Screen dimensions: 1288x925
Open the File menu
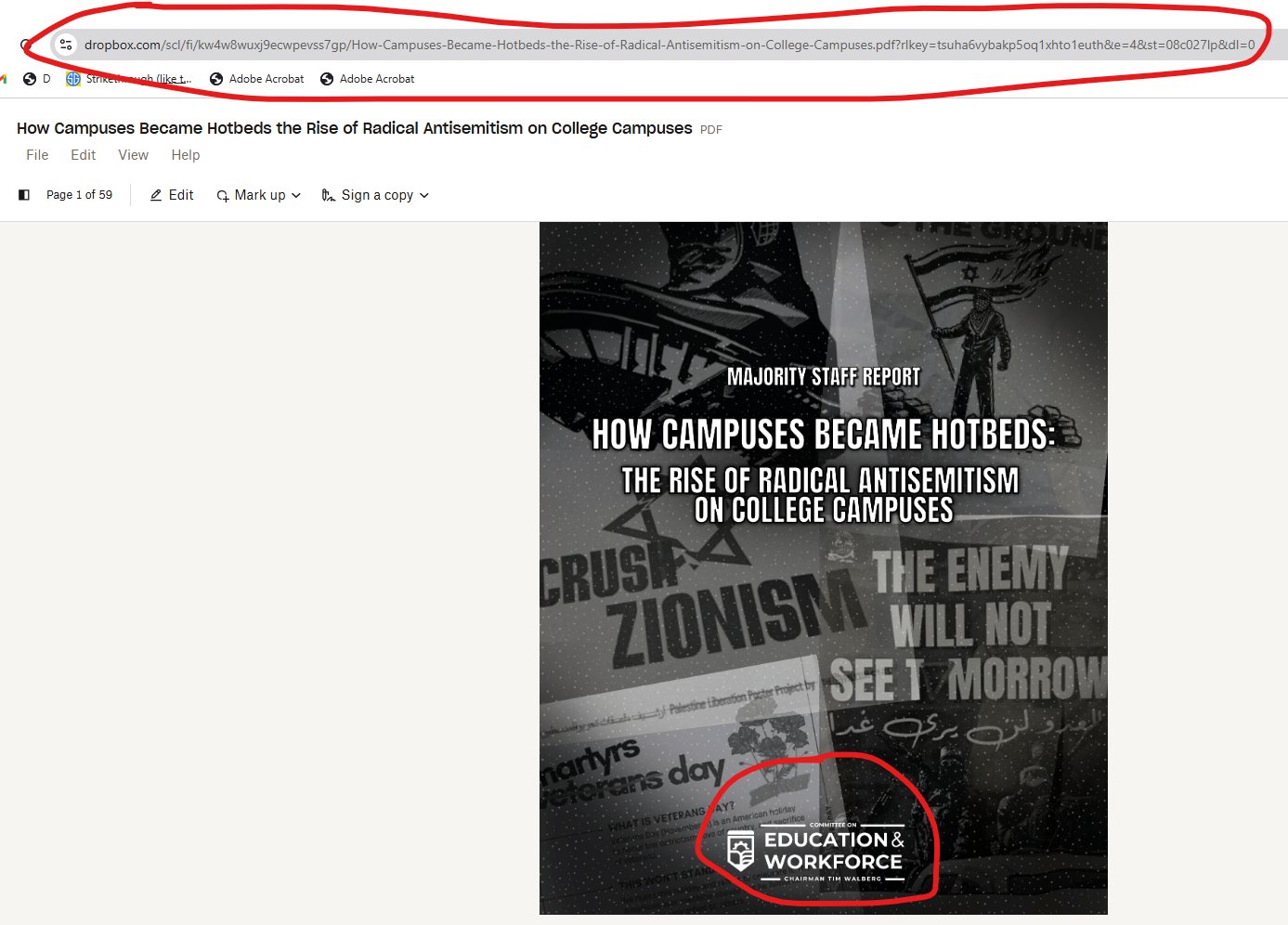pyautogui.click(x=37, y=155)
